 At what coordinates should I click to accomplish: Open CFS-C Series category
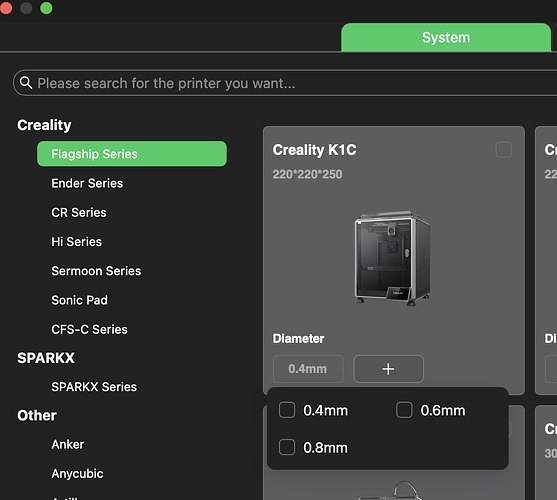[x=89, y=329]
